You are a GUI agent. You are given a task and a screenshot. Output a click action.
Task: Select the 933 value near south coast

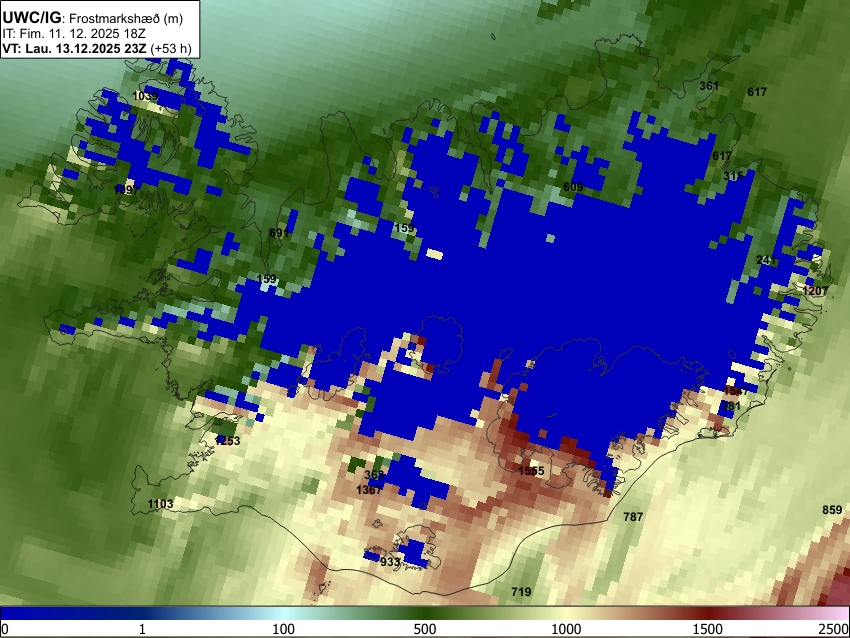(x=390, y=562)
